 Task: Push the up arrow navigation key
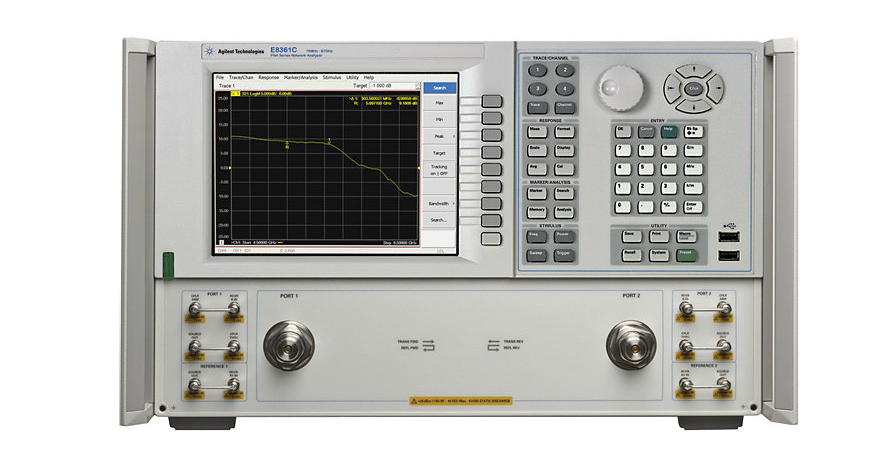693,71
